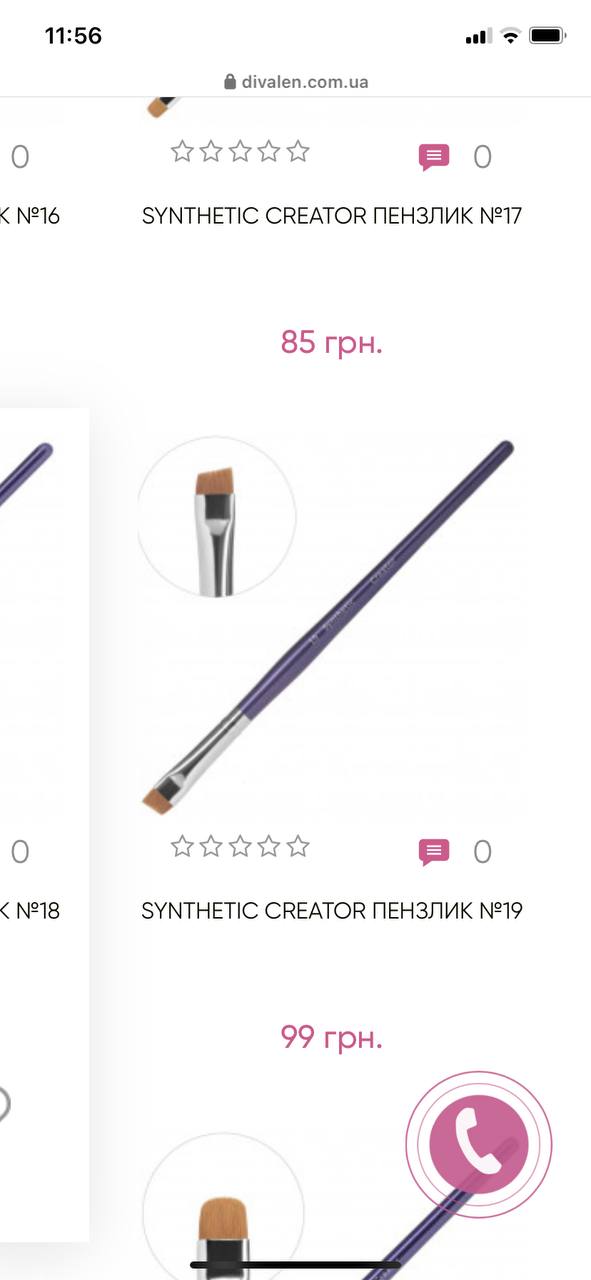Tap the home indicator bar at screen bottom

point(295,1266)
